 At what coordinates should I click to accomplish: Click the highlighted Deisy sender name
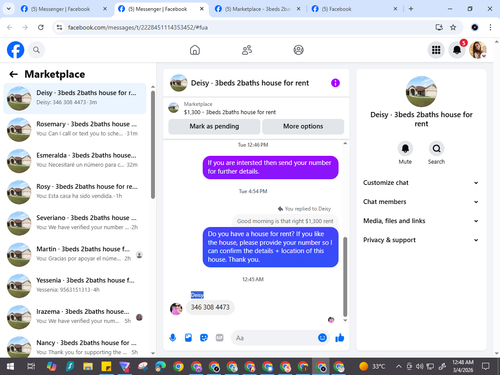[x=197, y=295]
